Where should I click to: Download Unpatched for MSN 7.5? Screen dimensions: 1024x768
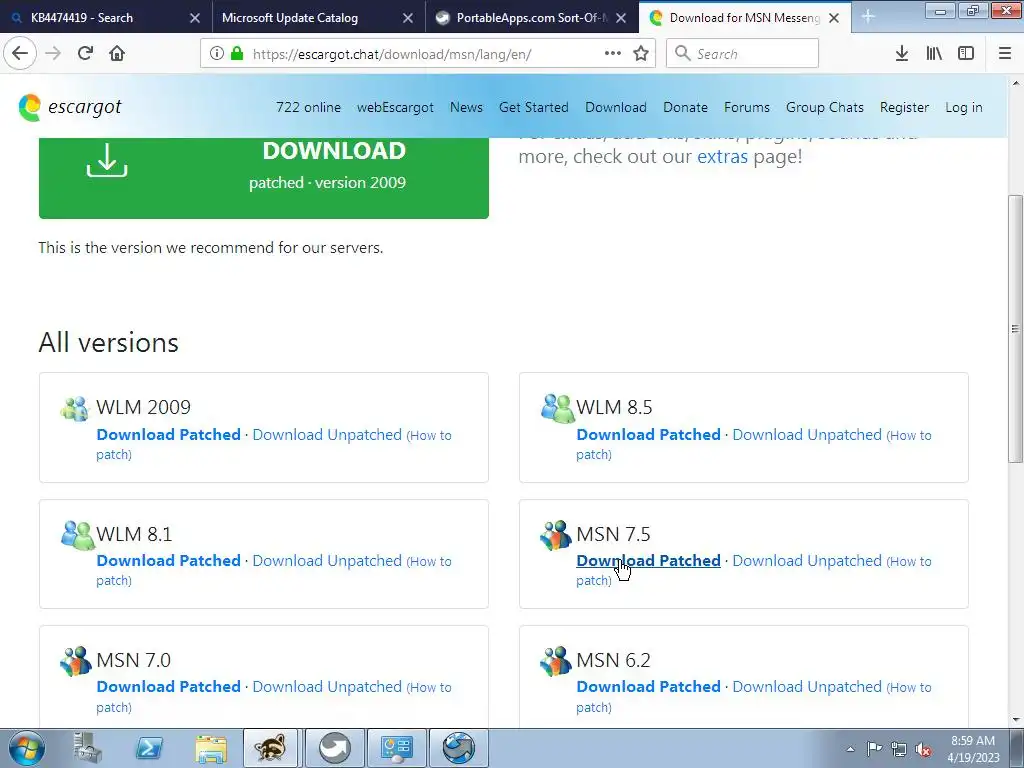(807, 560)
